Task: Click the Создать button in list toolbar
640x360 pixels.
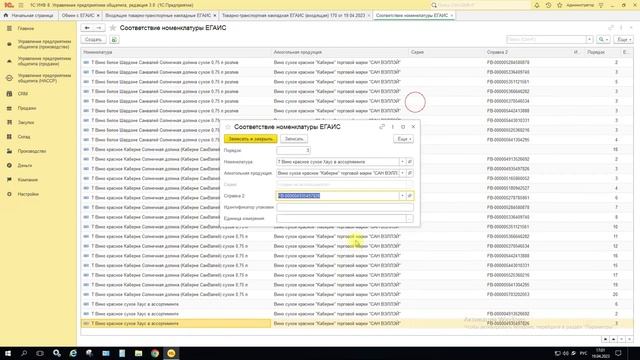Action: coord(93,40)
